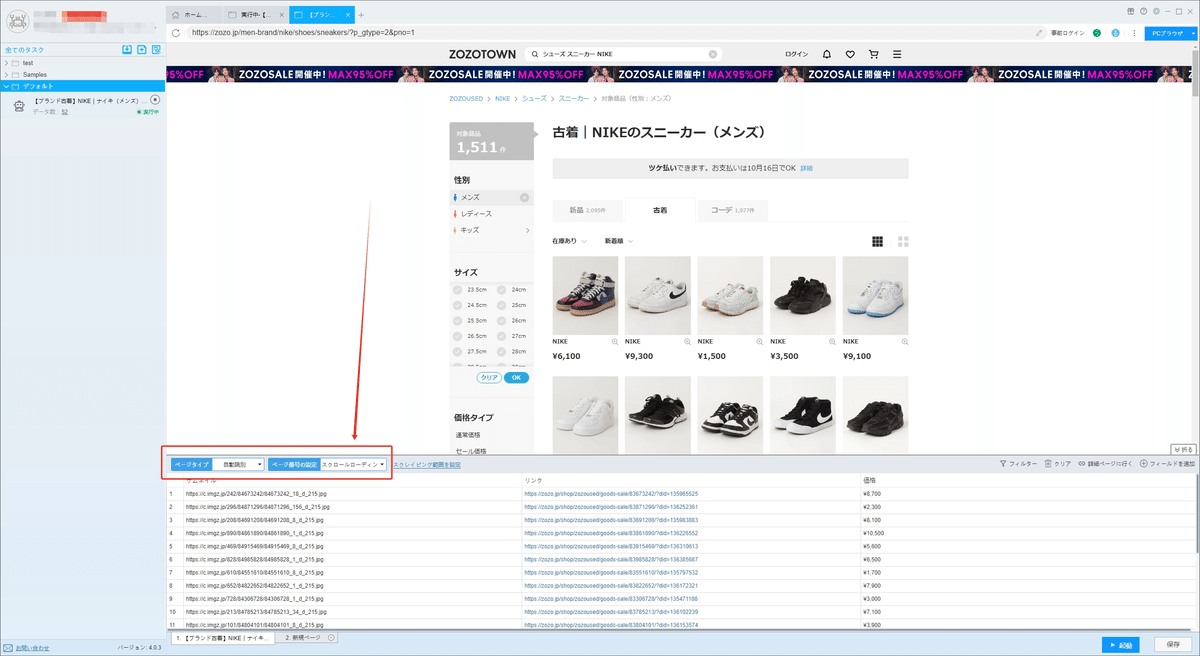Open the three-dot more menu in the toolbar
The width and height of the screenshot is (1200, 656).
(1133, 33)
